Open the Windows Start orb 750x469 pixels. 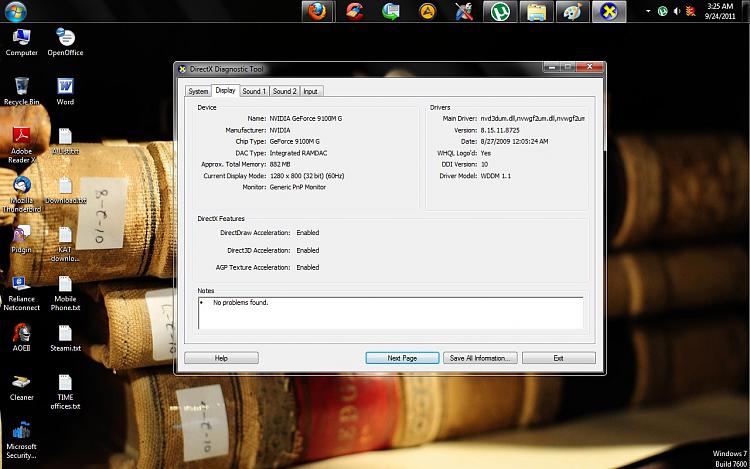(x=16, y=11)
